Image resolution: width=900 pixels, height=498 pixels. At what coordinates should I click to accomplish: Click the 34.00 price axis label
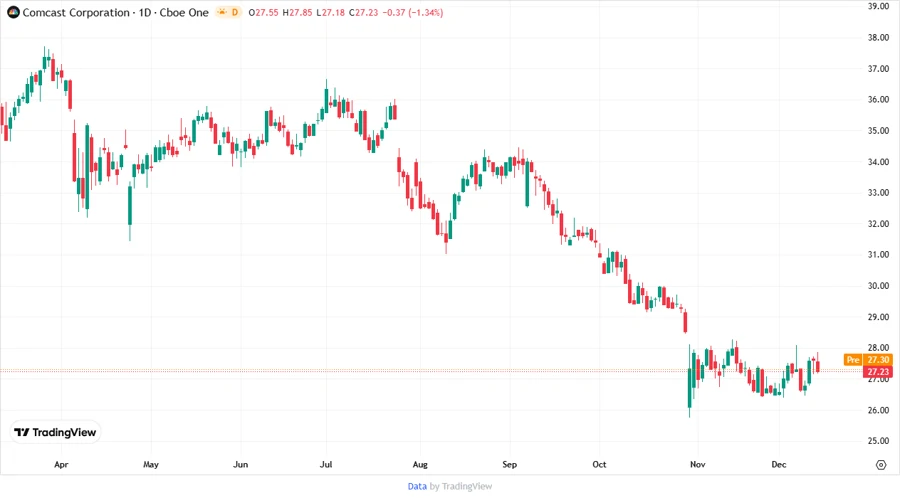point(878,162)
